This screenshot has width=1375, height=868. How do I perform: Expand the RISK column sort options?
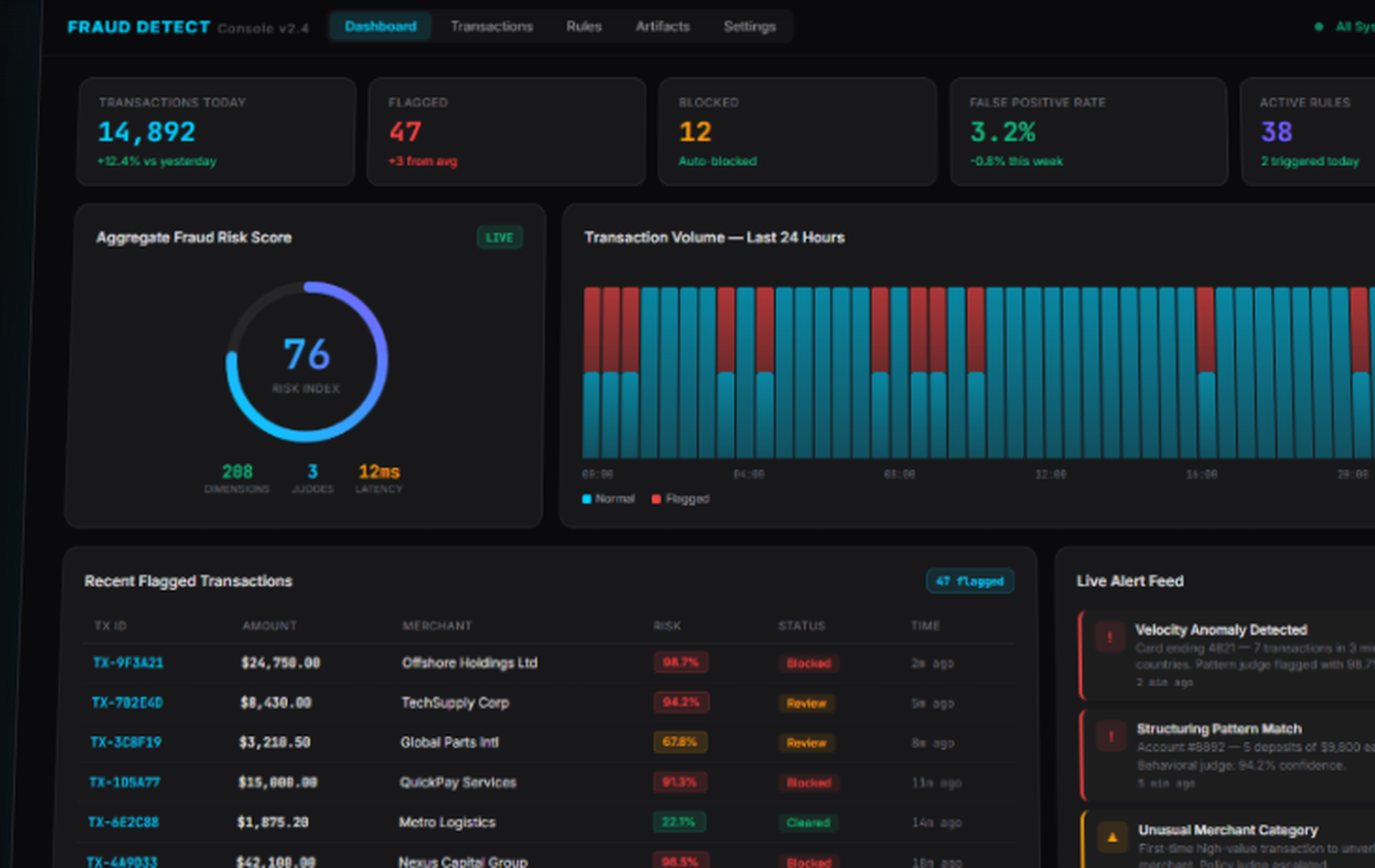[x=665, y=625]
